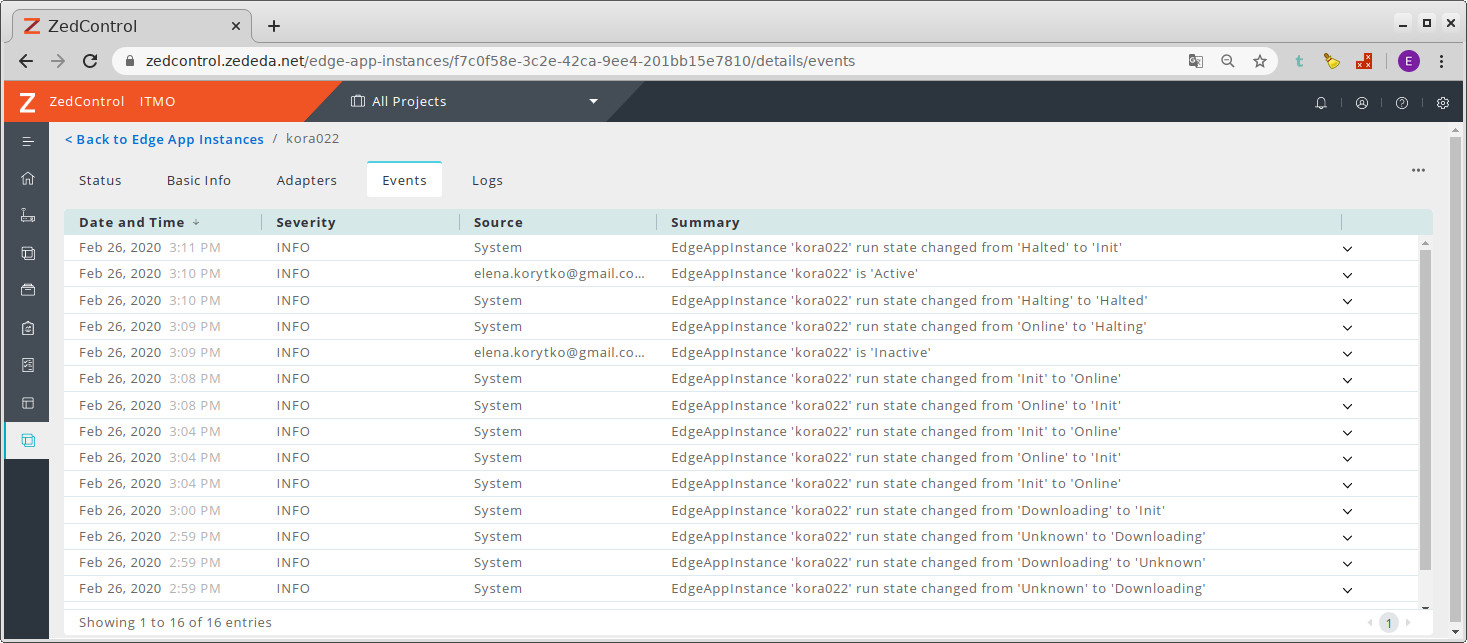Expand the 'Halted' to 'Init' event row
Screen dimensions: 1467x643
tap(1347, 248)
